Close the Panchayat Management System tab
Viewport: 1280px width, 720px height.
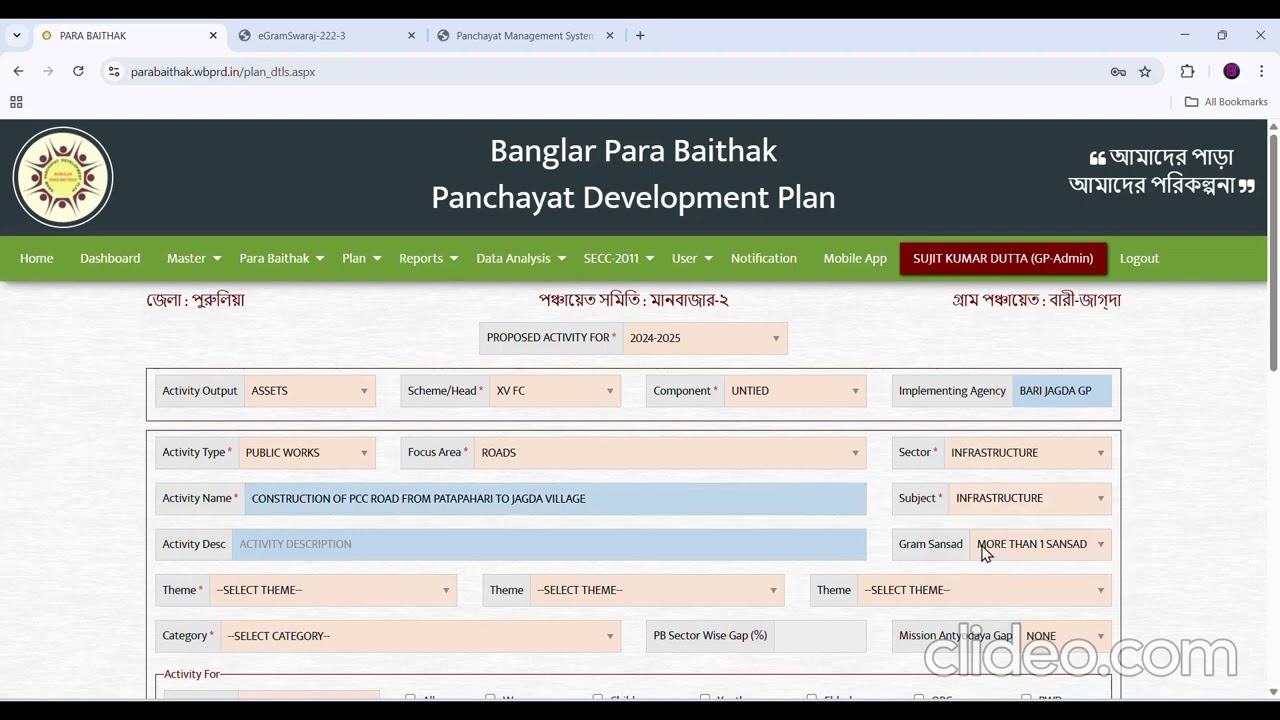tap(610, 35)
